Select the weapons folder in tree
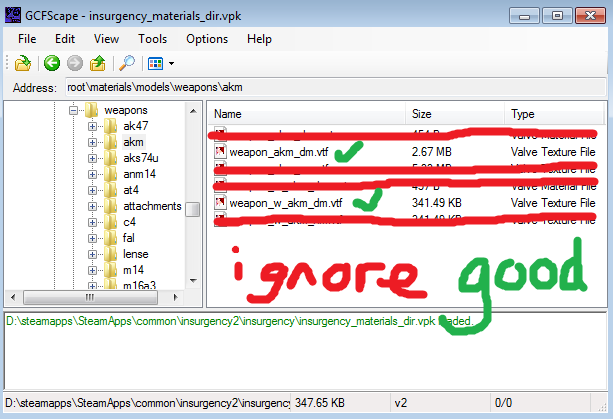 [126, 110]
